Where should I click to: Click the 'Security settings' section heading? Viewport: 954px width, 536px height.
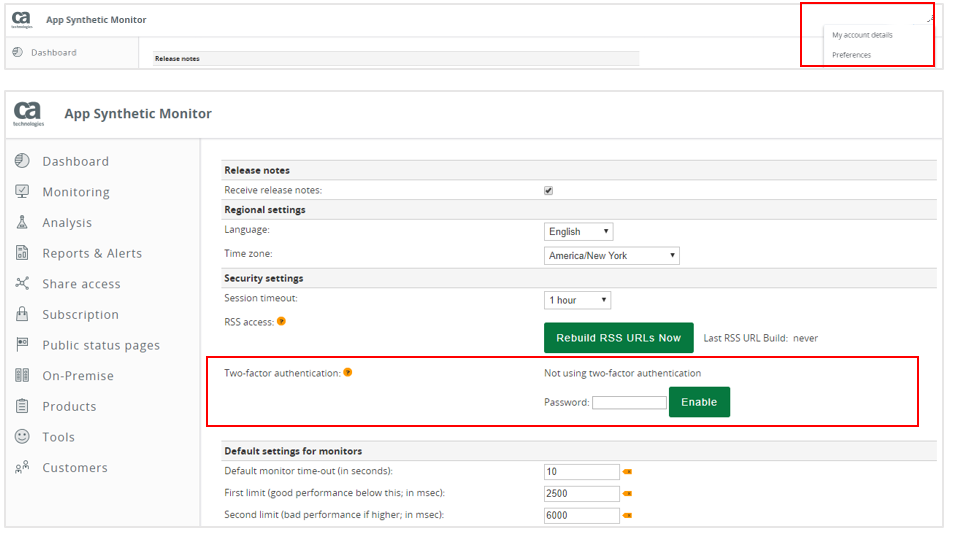[263, 278]
